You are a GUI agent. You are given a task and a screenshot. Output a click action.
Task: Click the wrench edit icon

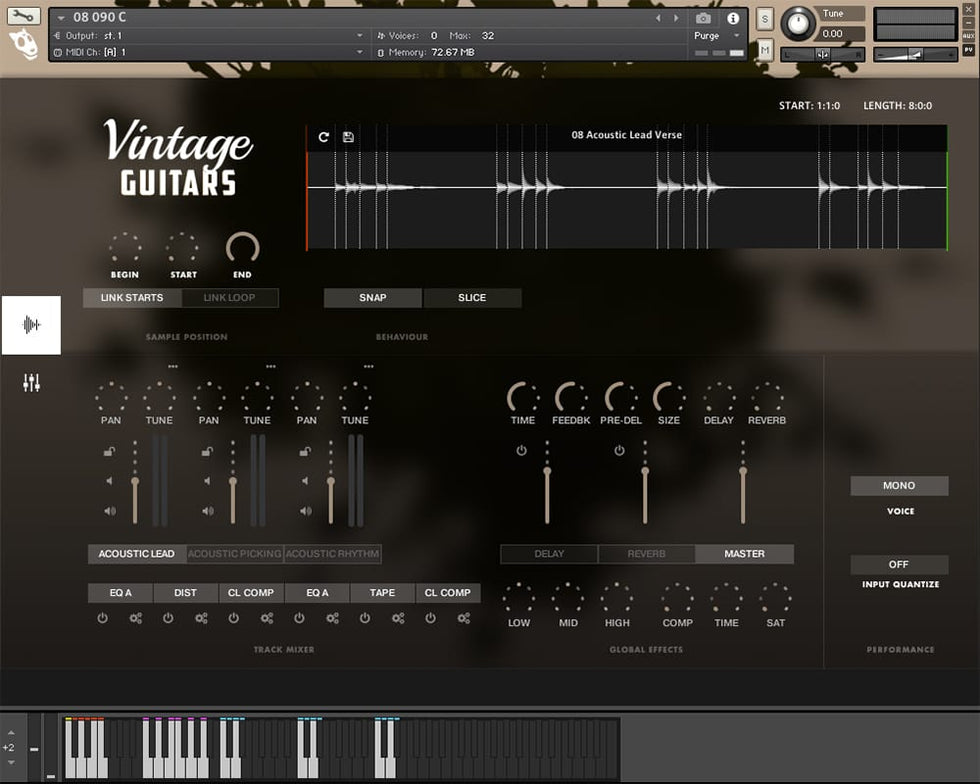24,16
